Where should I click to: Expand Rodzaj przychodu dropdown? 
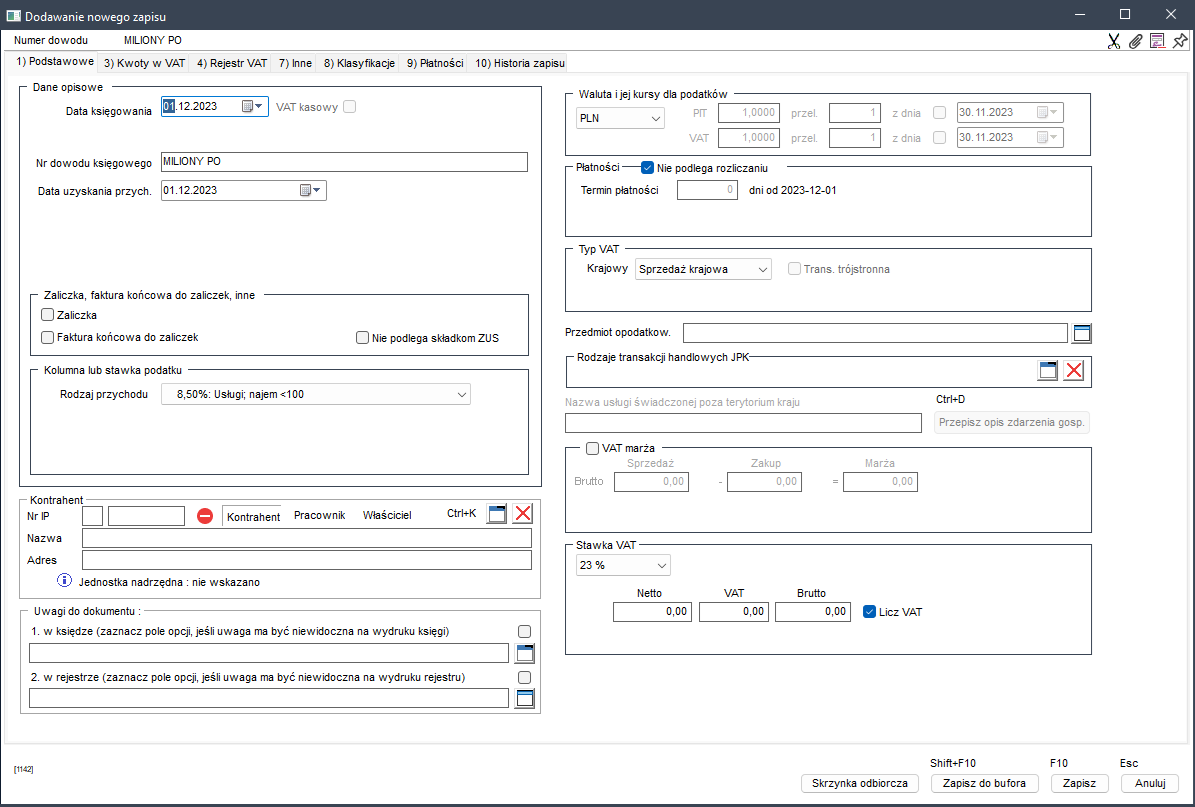click(316, 394)
